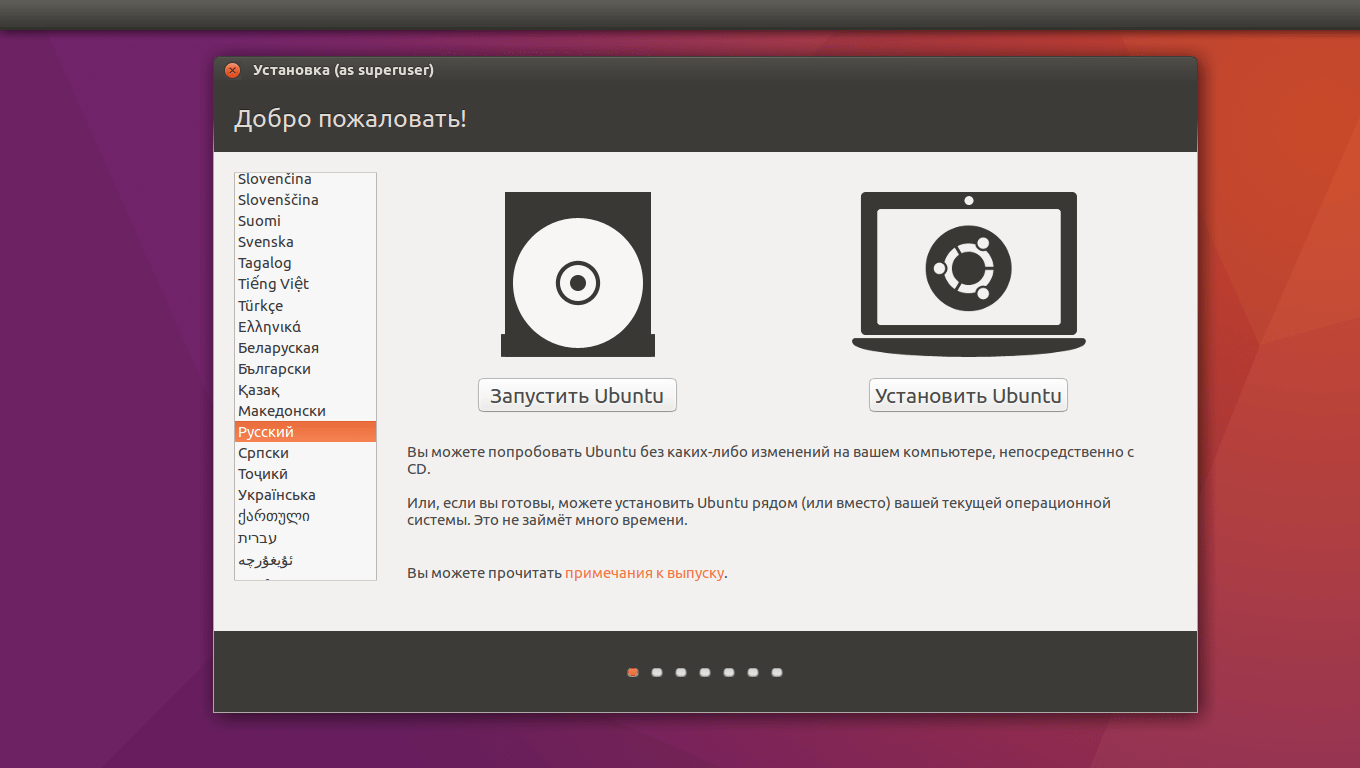Click the Добро пожаловать! heading

(350, 119)
